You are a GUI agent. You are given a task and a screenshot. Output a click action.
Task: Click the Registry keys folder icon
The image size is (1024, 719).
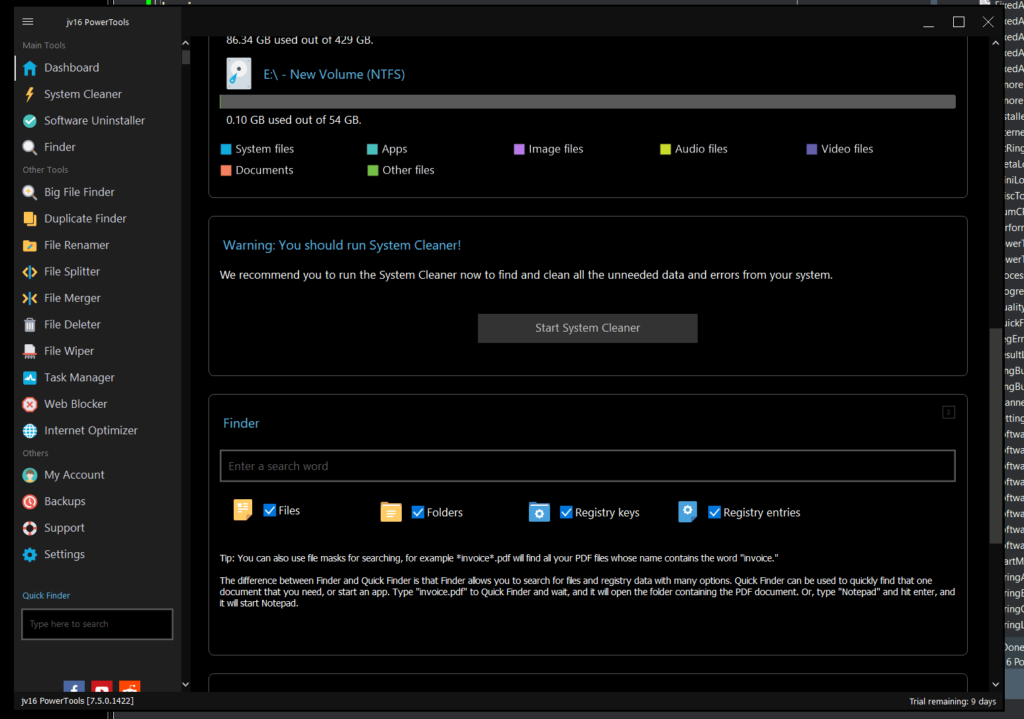pyautogui.click(x=539, y=512)
